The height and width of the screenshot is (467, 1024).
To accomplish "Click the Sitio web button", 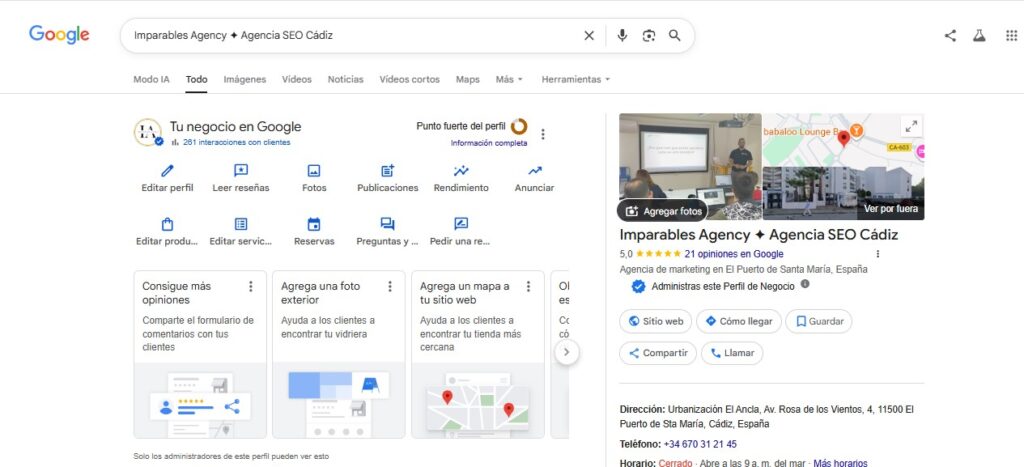I will tap(655, 321).
